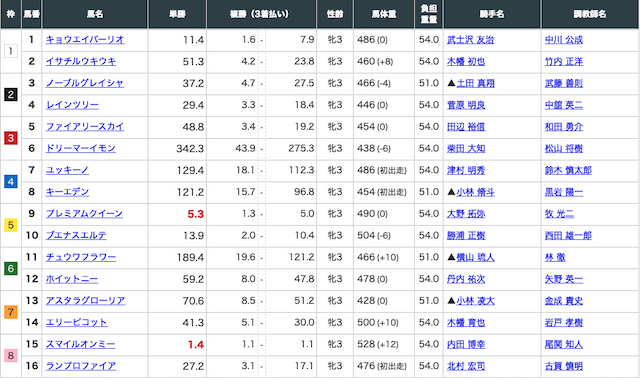
Task: Click the yellow frame 5 badge
Action: tap(11, 225)
